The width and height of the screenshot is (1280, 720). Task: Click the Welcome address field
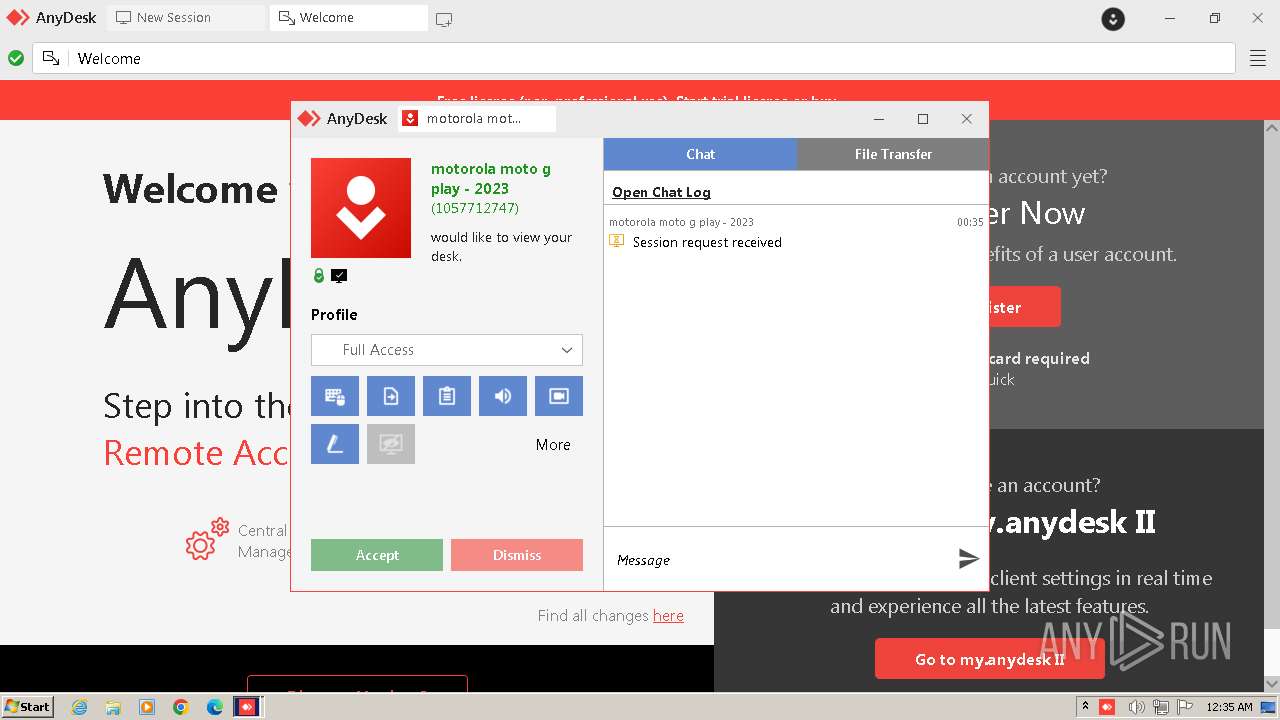(x=650, y=58)
